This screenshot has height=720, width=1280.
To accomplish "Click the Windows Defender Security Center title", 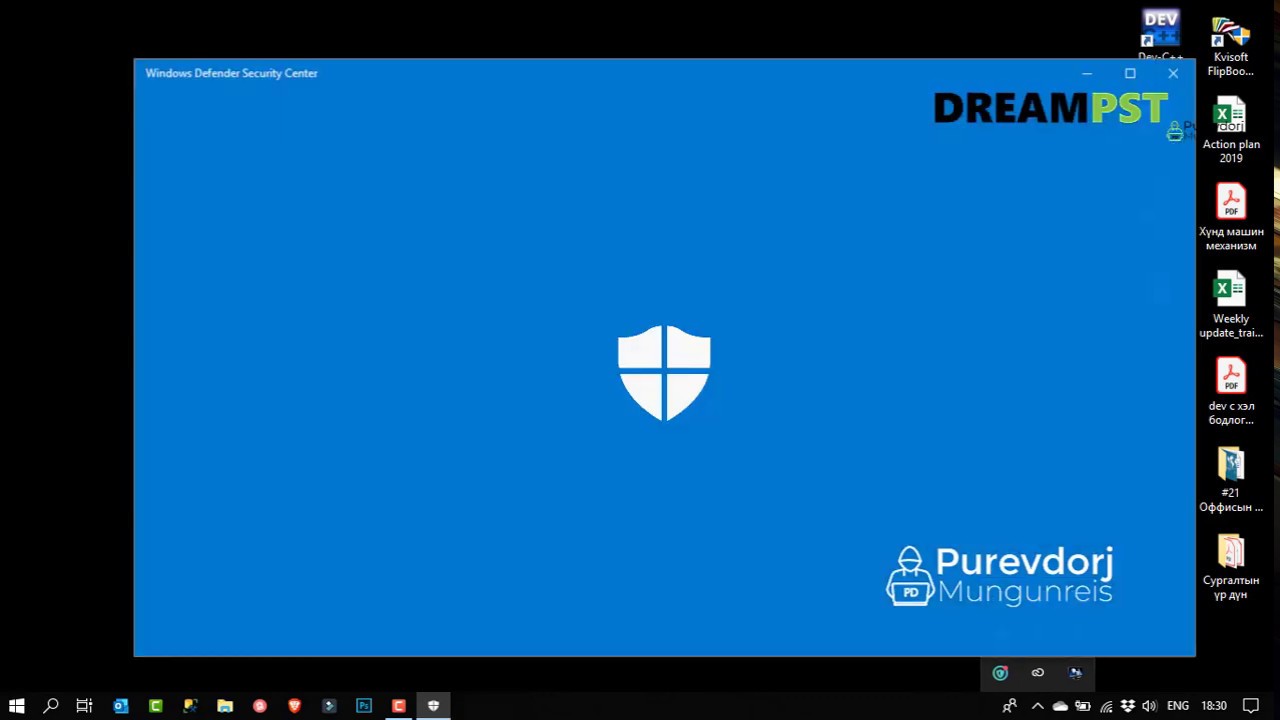I will (x=231, y=73).
